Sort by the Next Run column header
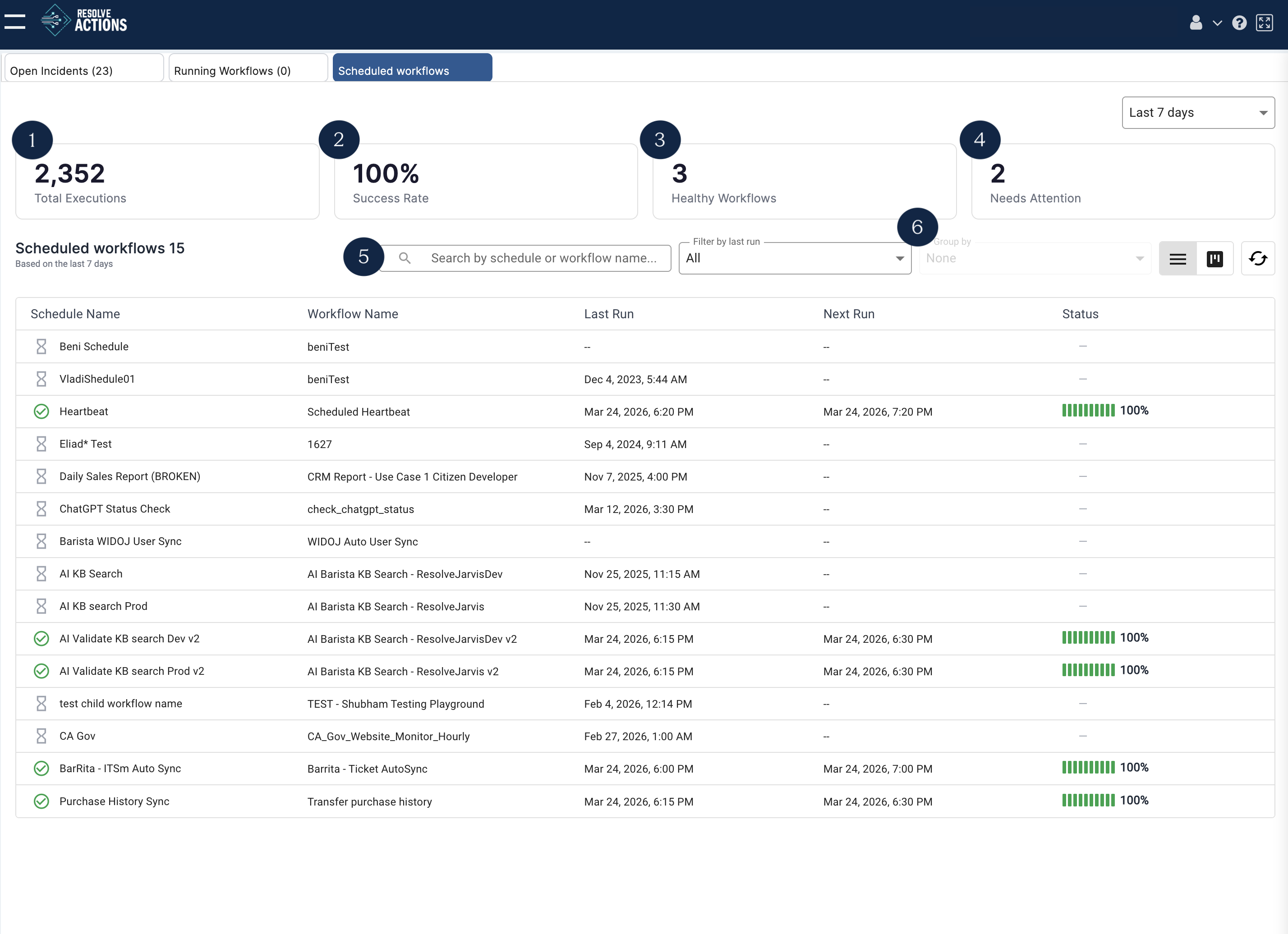Screen dimensions: 1288x934 pos(848,313)
